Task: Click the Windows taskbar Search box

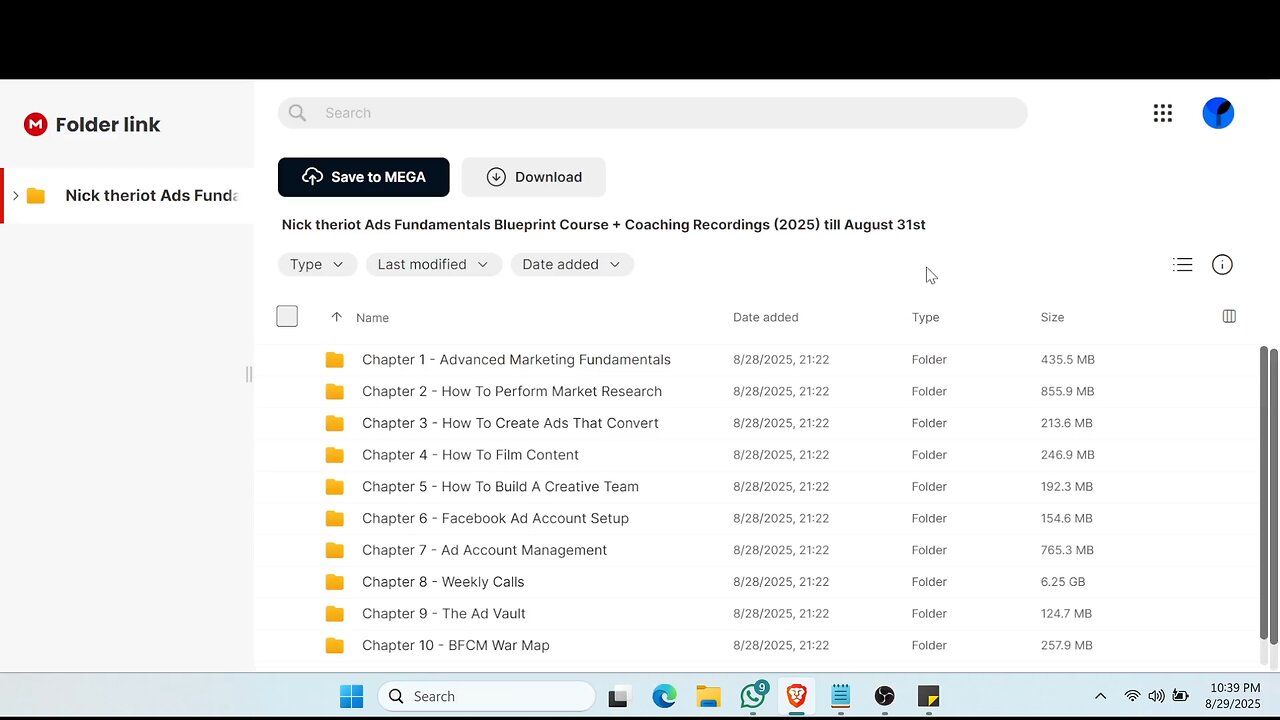Action: pos(486,696)
